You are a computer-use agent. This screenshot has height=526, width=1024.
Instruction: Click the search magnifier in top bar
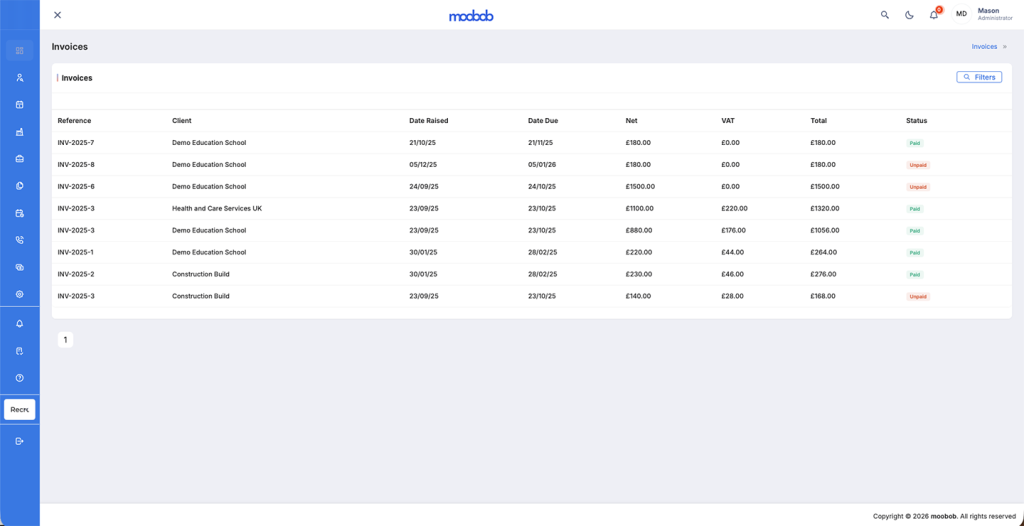click(884, 15)
